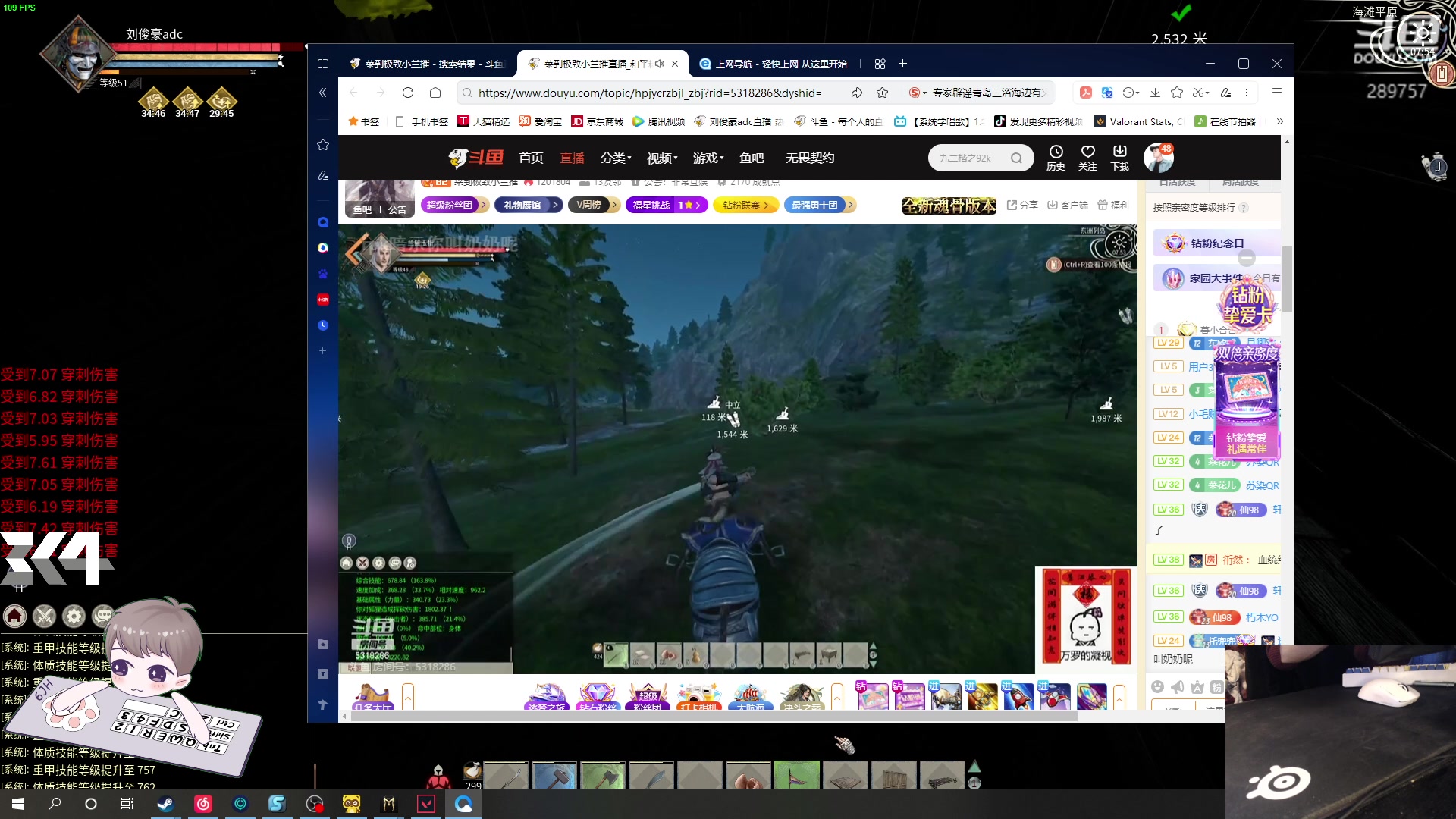Open the tab overview grid icon
This screenshot has height=819, width=1456.
click(x=880, y=64)
